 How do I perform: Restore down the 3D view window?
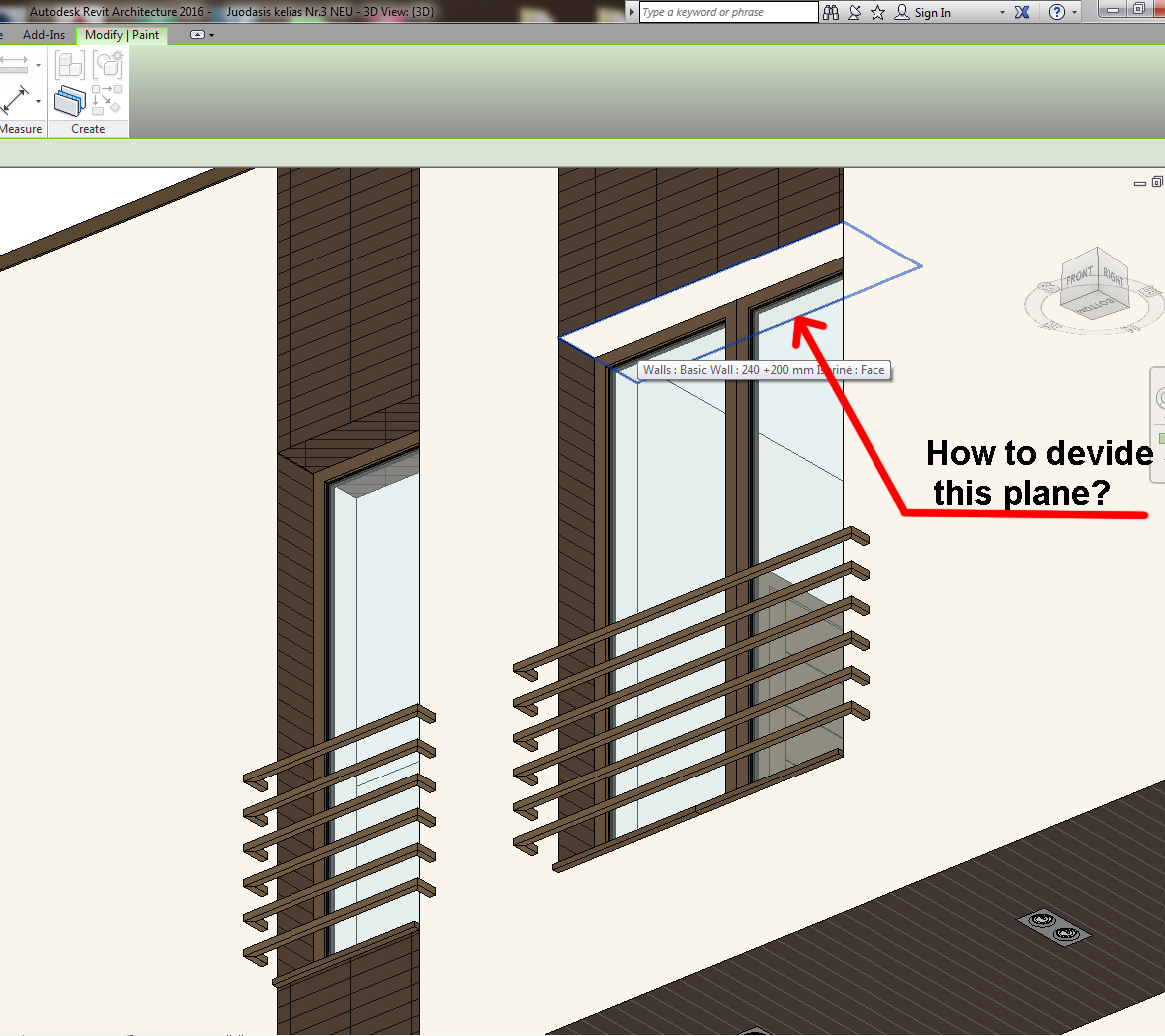pos(1157,182)
